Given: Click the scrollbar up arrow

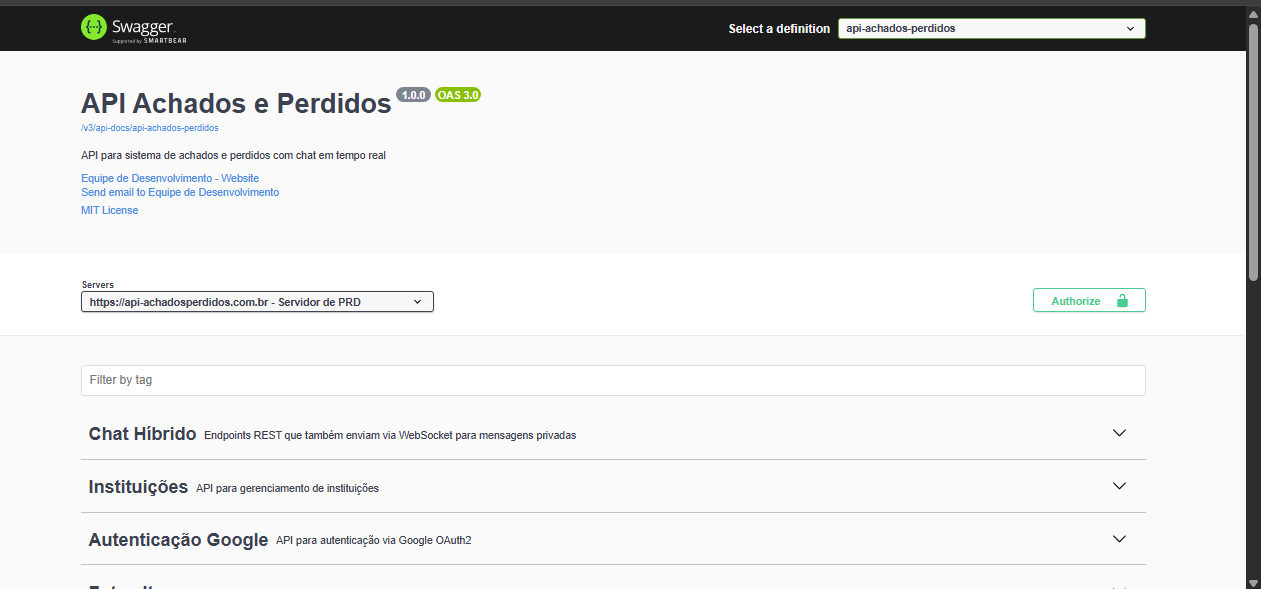Looking at the screenshot, I should click(1253, 13).
